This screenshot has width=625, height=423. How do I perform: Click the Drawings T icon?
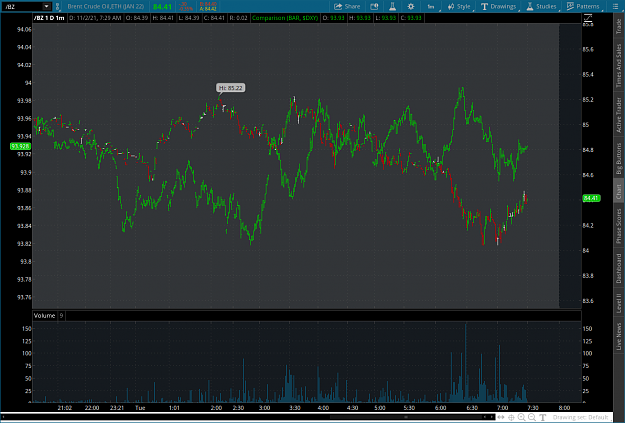click(484, 6)
